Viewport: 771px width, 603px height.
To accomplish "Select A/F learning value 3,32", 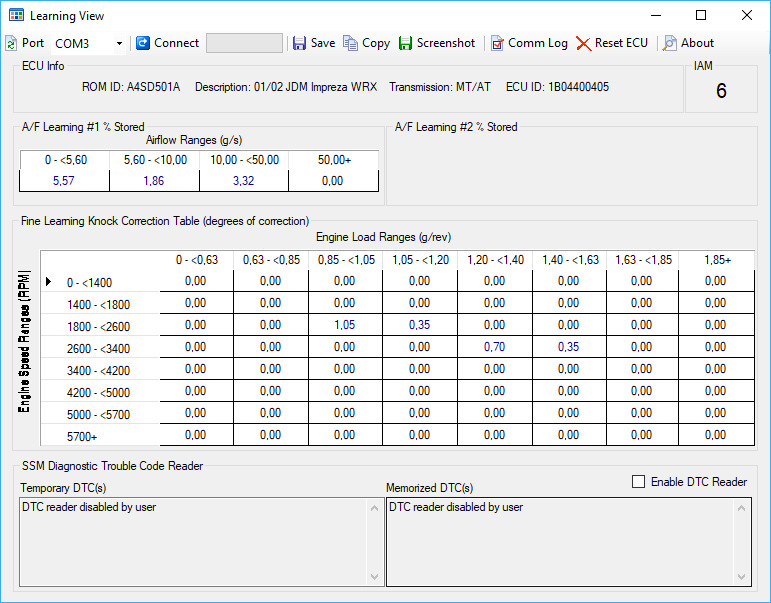I will (243, 181).
